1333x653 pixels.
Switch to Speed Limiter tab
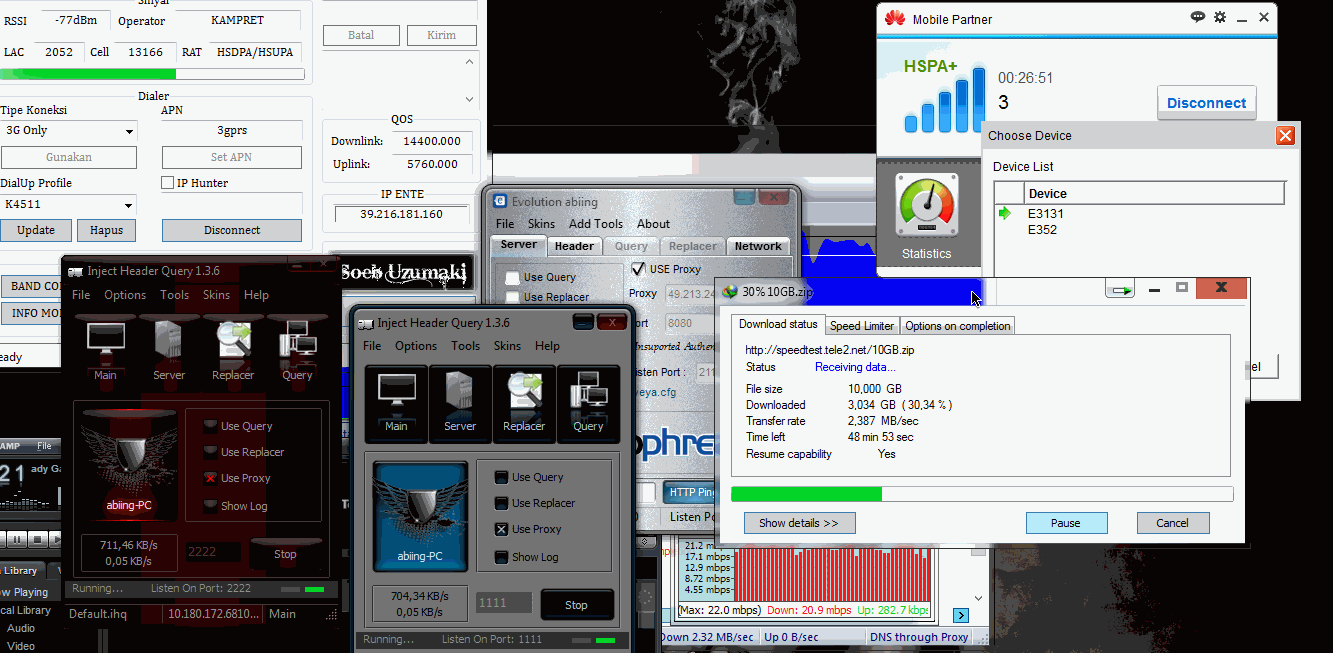click(x=862, y=326)
